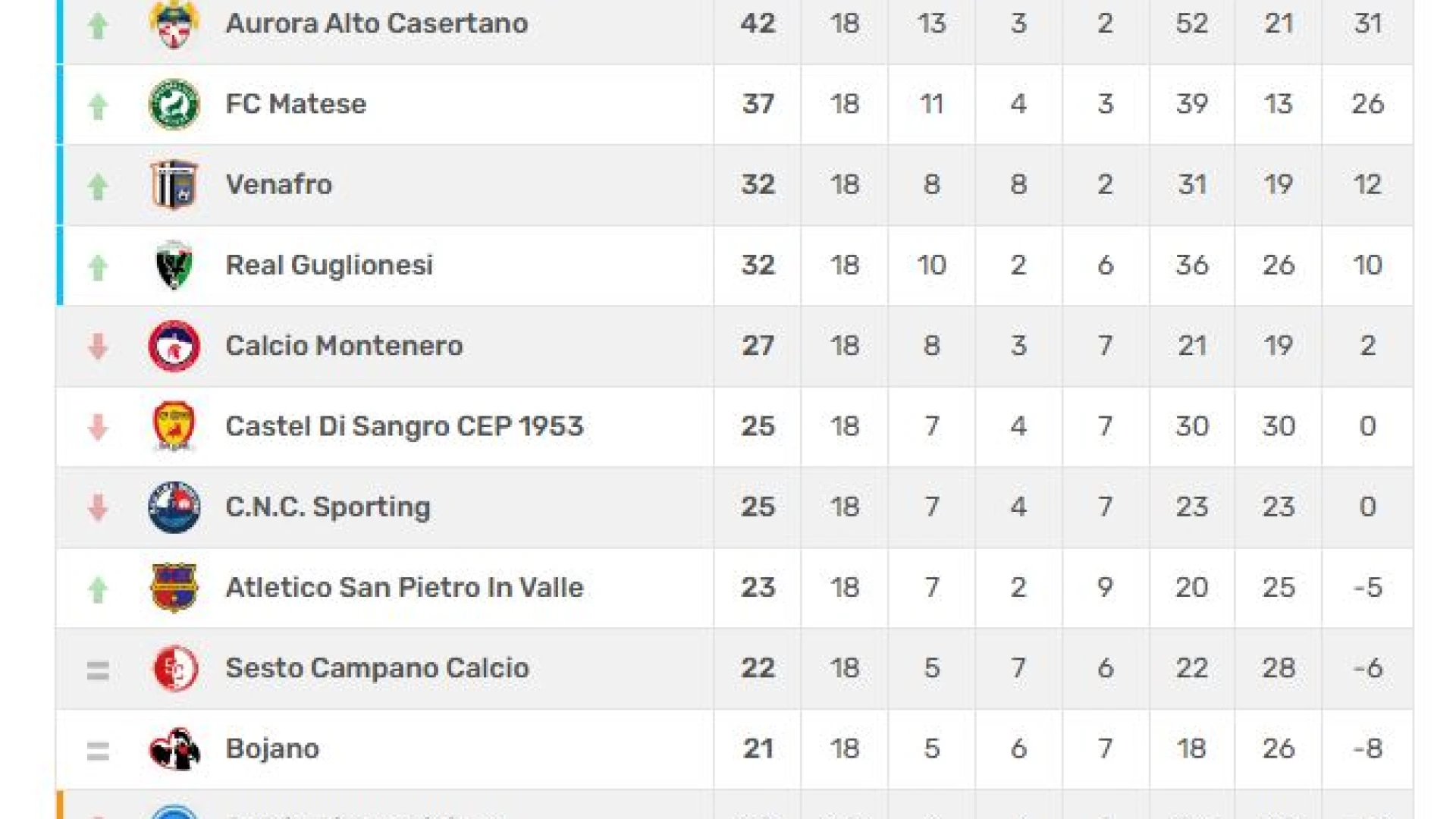The image size is (1456, 819).
Task: Click the Castel Di Sangro CEP 1953 crest
Action: (x=174, y=426)
